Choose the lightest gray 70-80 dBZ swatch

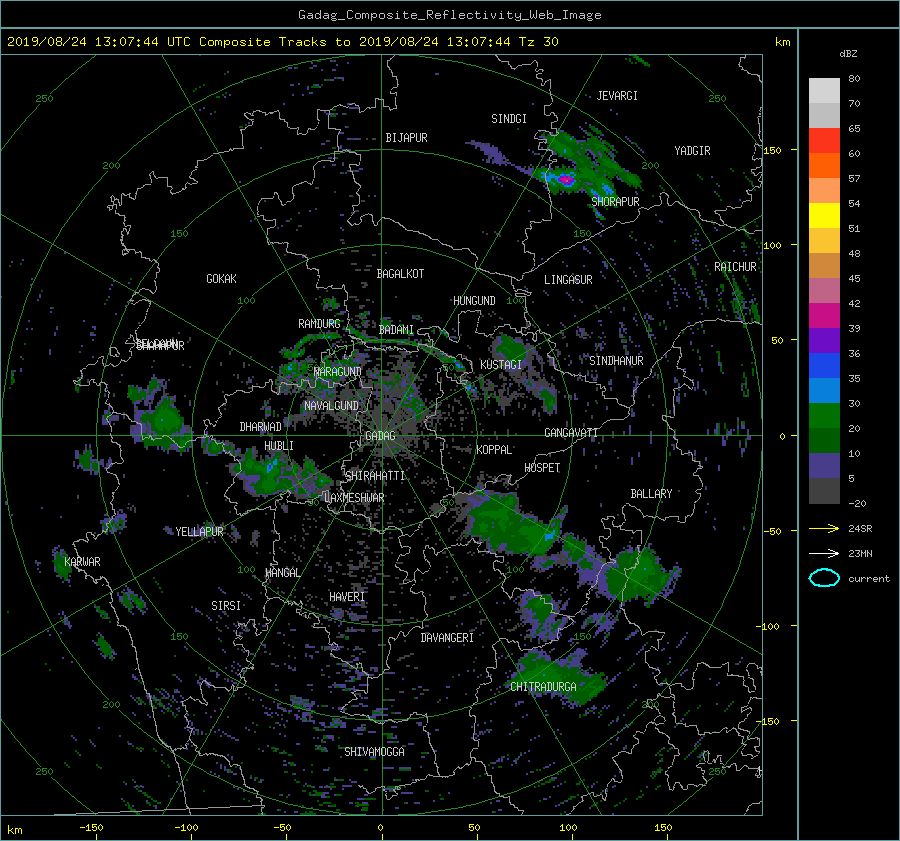pos(824,91)
